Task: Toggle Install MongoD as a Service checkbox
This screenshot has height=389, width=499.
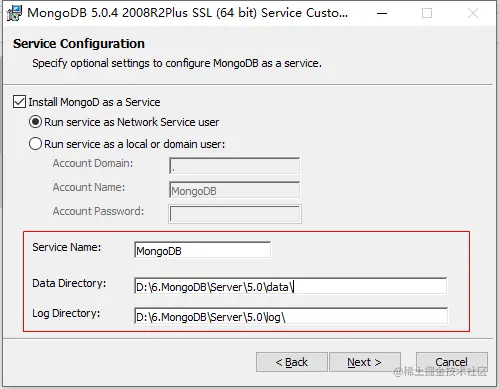Action: 19,102
